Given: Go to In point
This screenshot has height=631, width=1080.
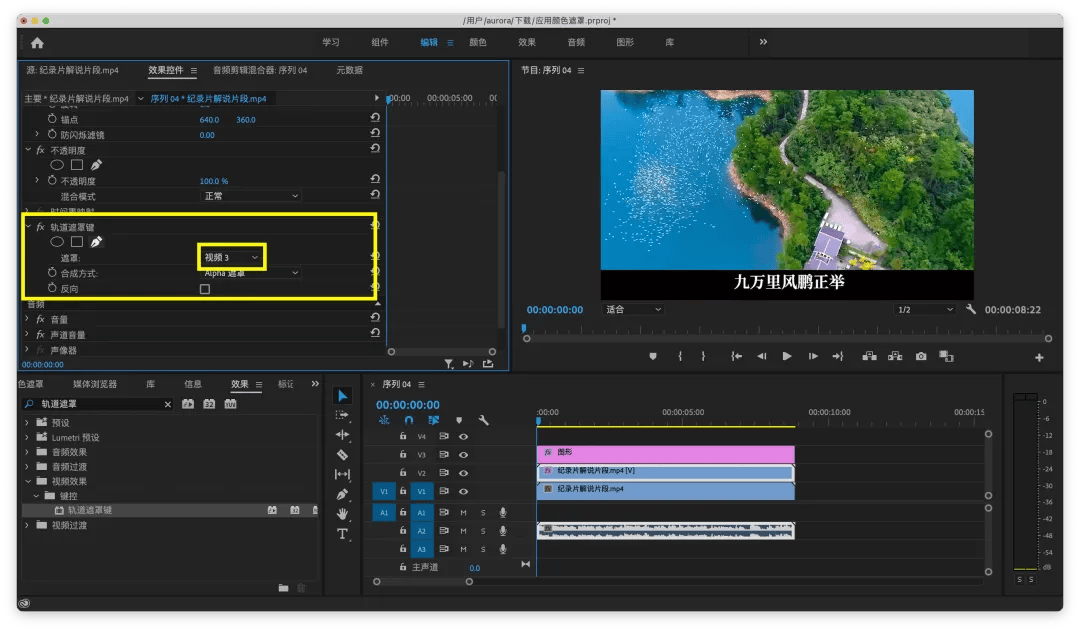Looking at the screenshot, I should (736, 356).
